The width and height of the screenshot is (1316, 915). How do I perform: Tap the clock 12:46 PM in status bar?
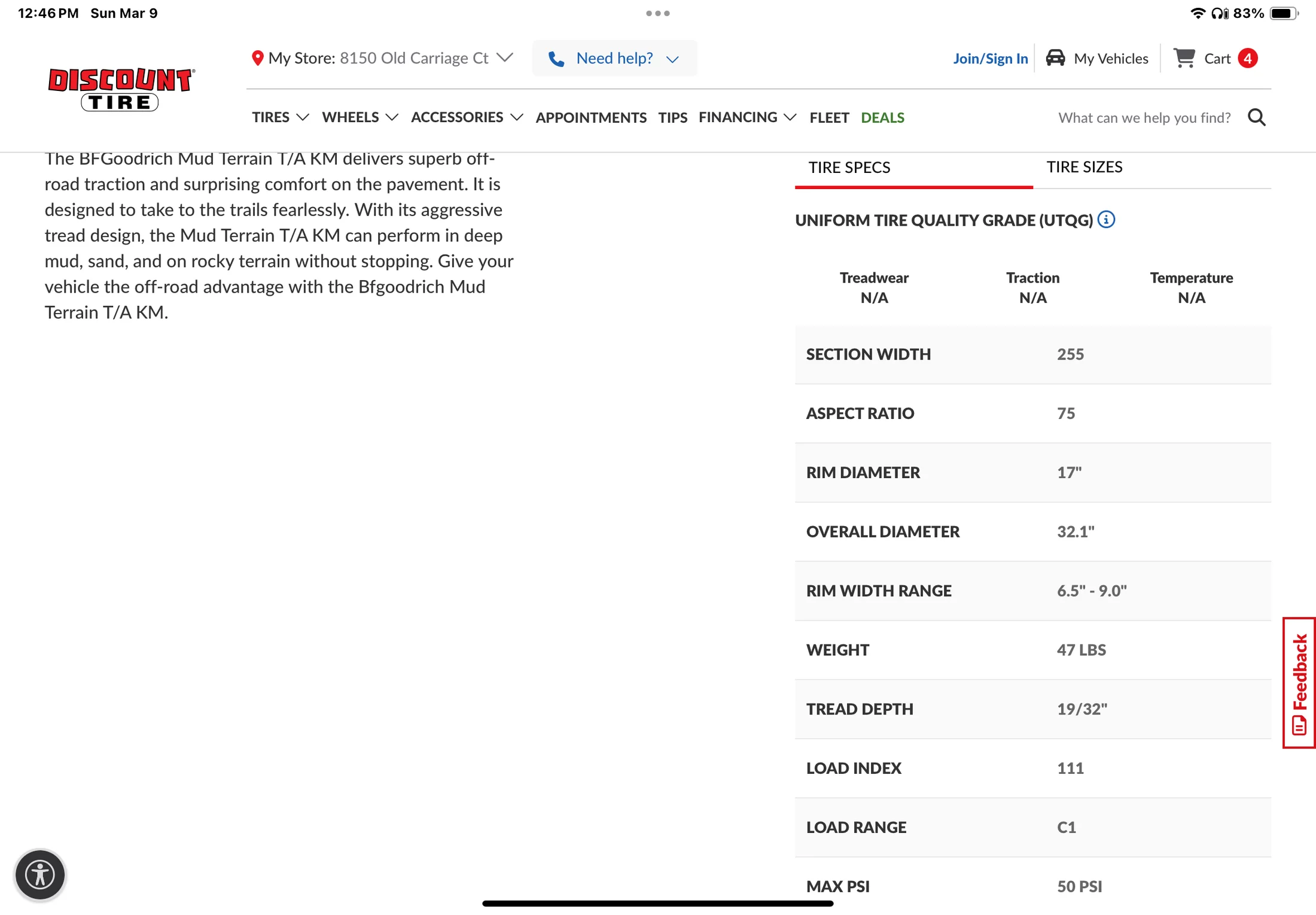pos(48,13)
